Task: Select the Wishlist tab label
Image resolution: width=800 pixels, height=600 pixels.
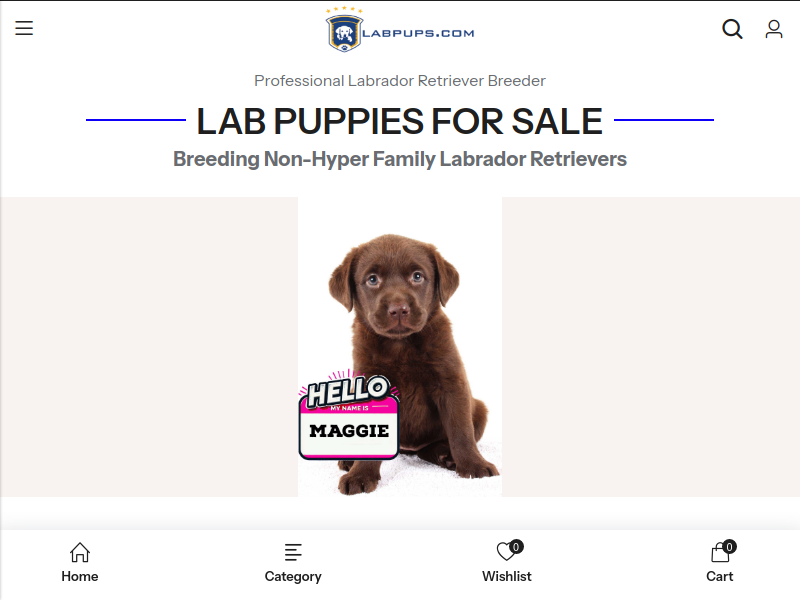Action: pos(507,576)
